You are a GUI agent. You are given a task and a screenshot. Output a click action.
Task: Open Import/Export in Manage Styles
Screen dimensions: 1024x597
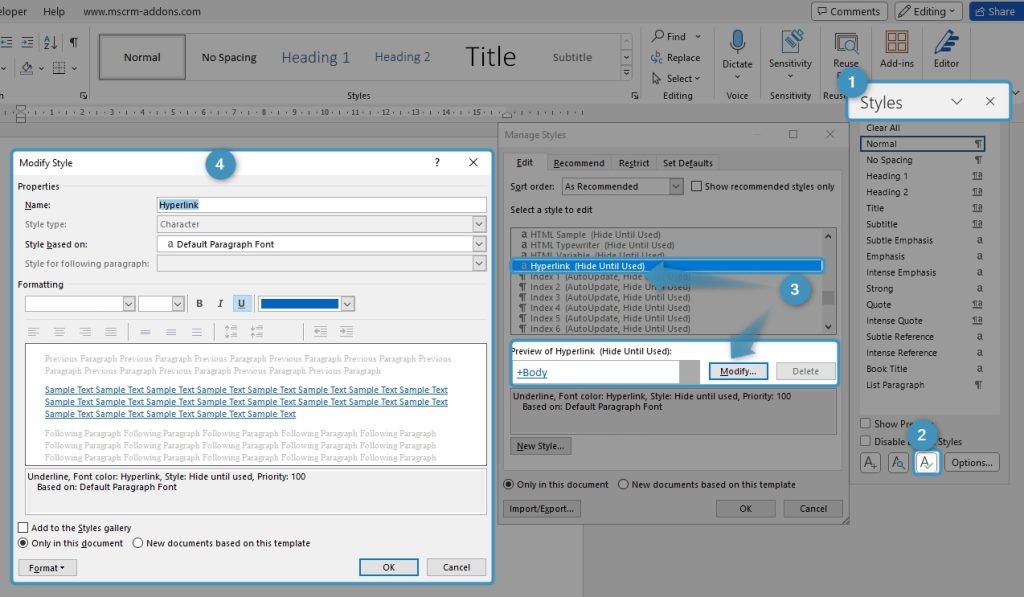[540, 508]
